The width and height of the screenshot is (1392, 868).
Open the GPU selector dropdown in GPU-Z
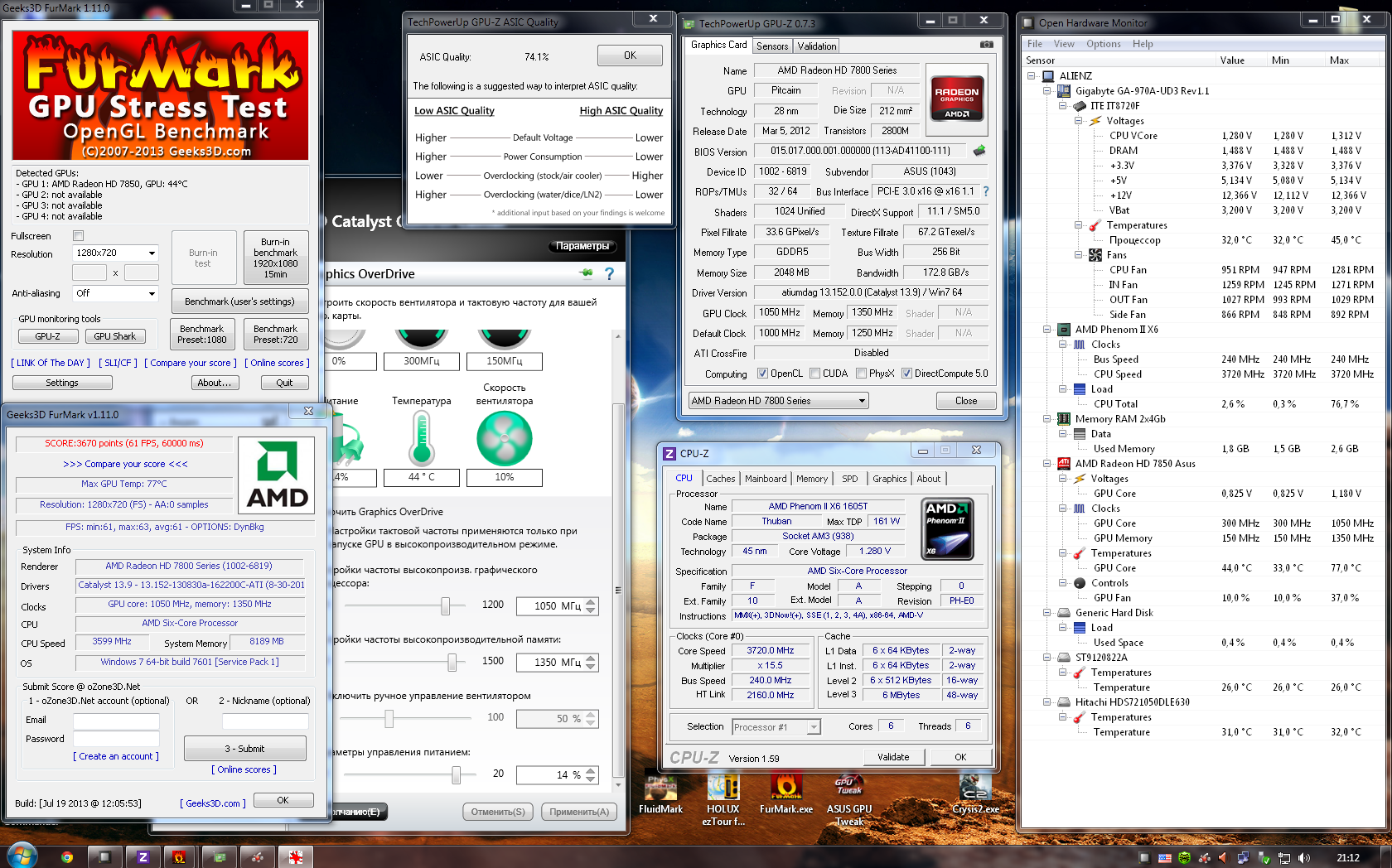coord(778,401)
